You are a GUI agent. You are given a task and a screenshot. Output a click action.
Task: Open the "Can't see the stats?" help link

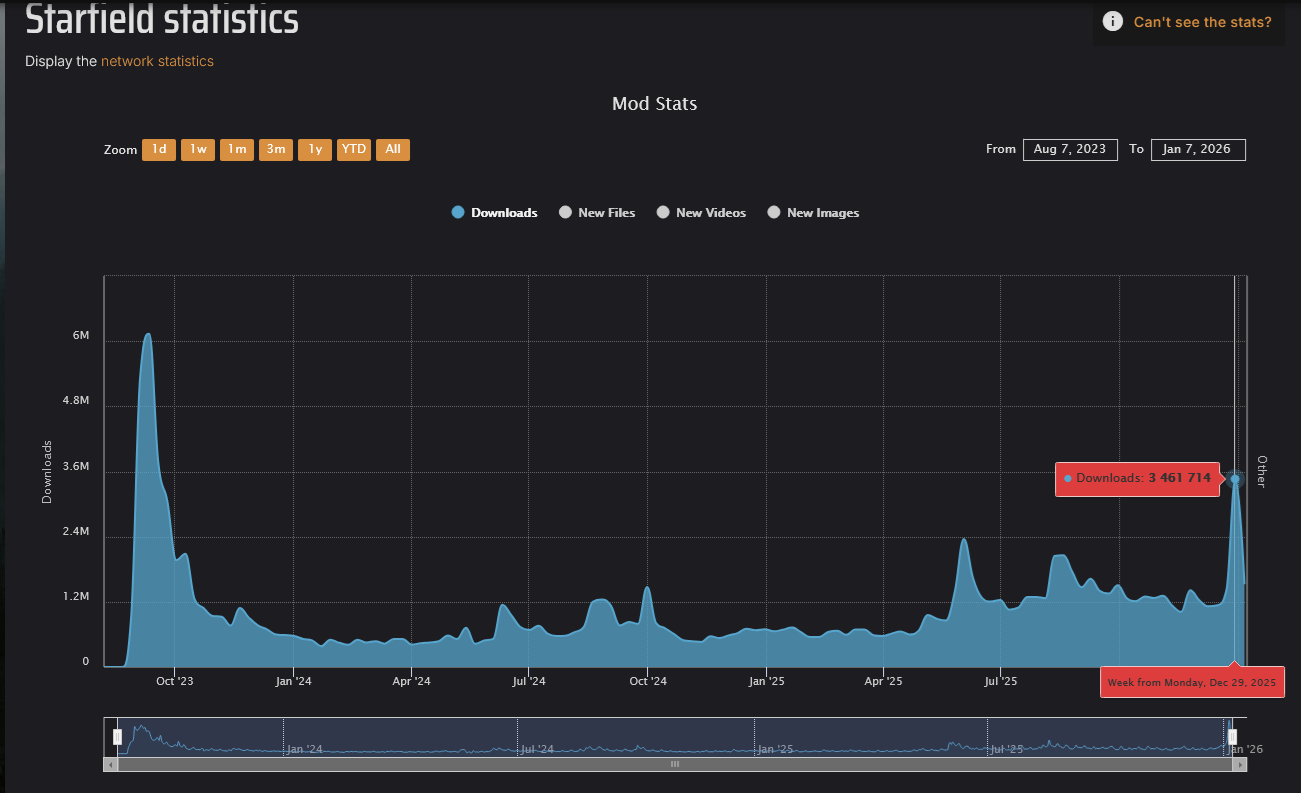(x=1202, y=22)
